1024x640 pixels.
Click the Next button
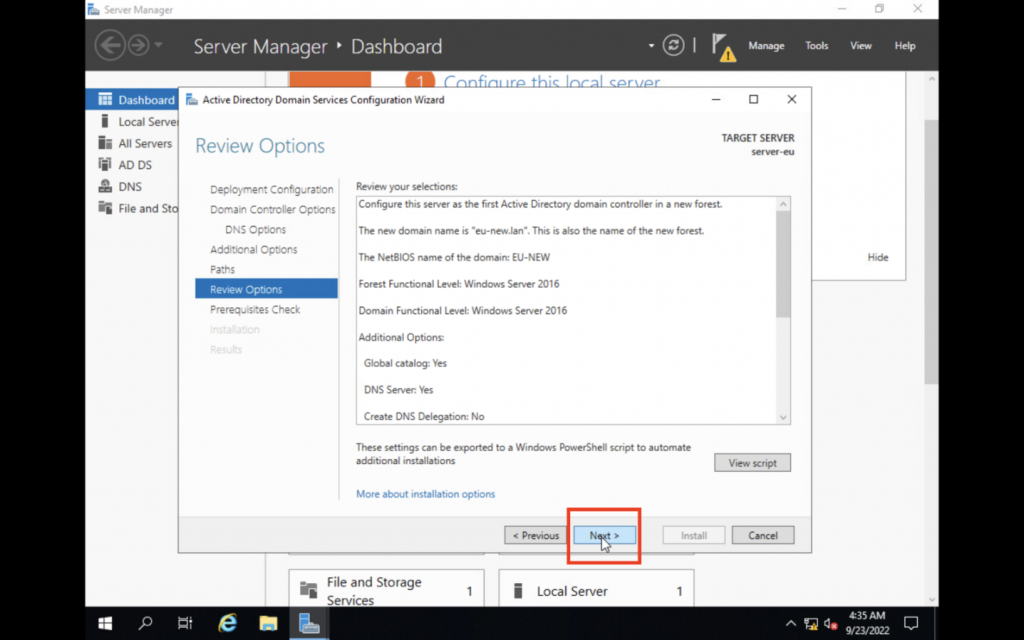pyautogui.click(x=604, y=535)
